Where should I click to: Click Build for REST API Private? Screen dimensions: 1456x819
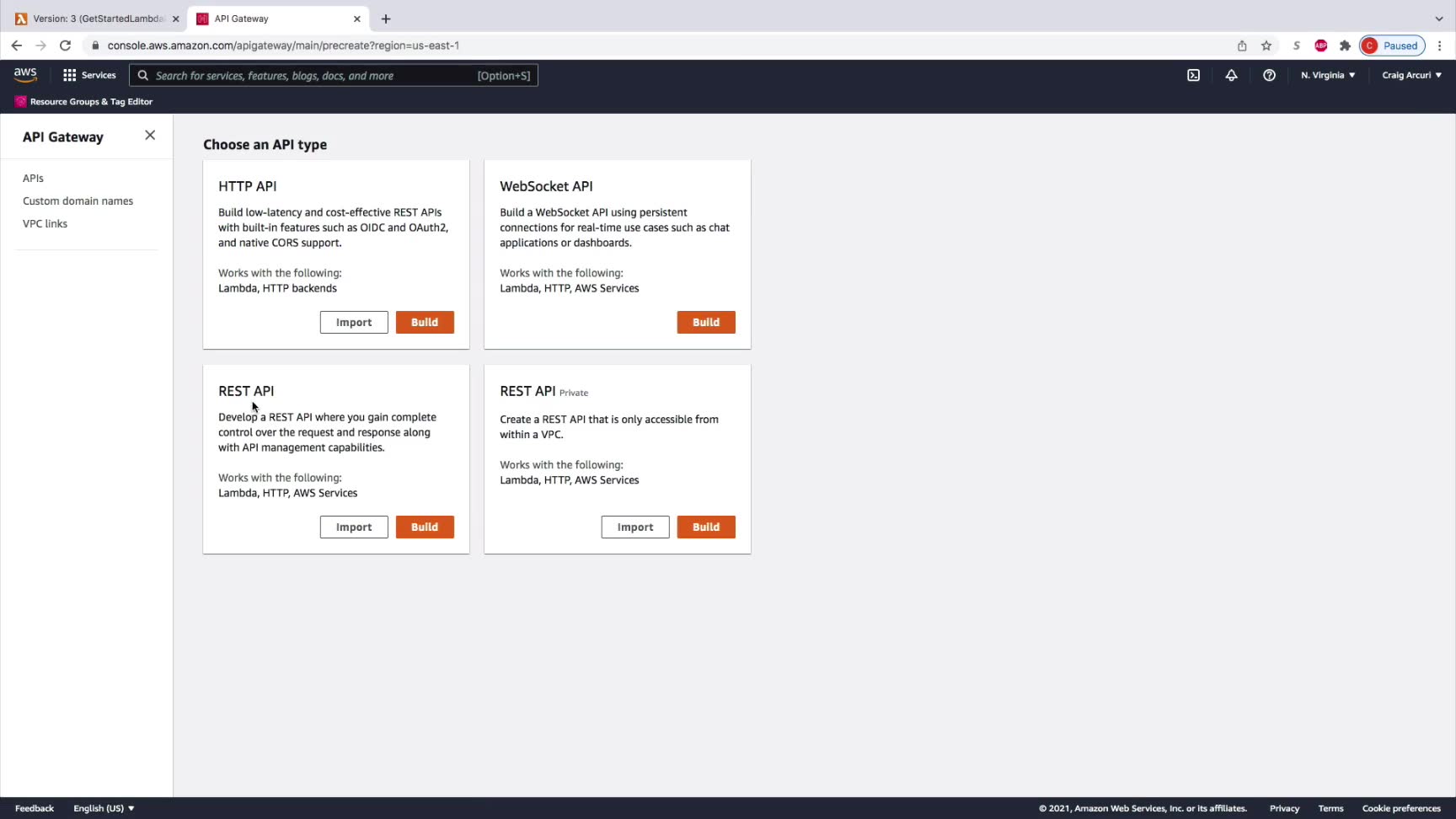(706, 527)
